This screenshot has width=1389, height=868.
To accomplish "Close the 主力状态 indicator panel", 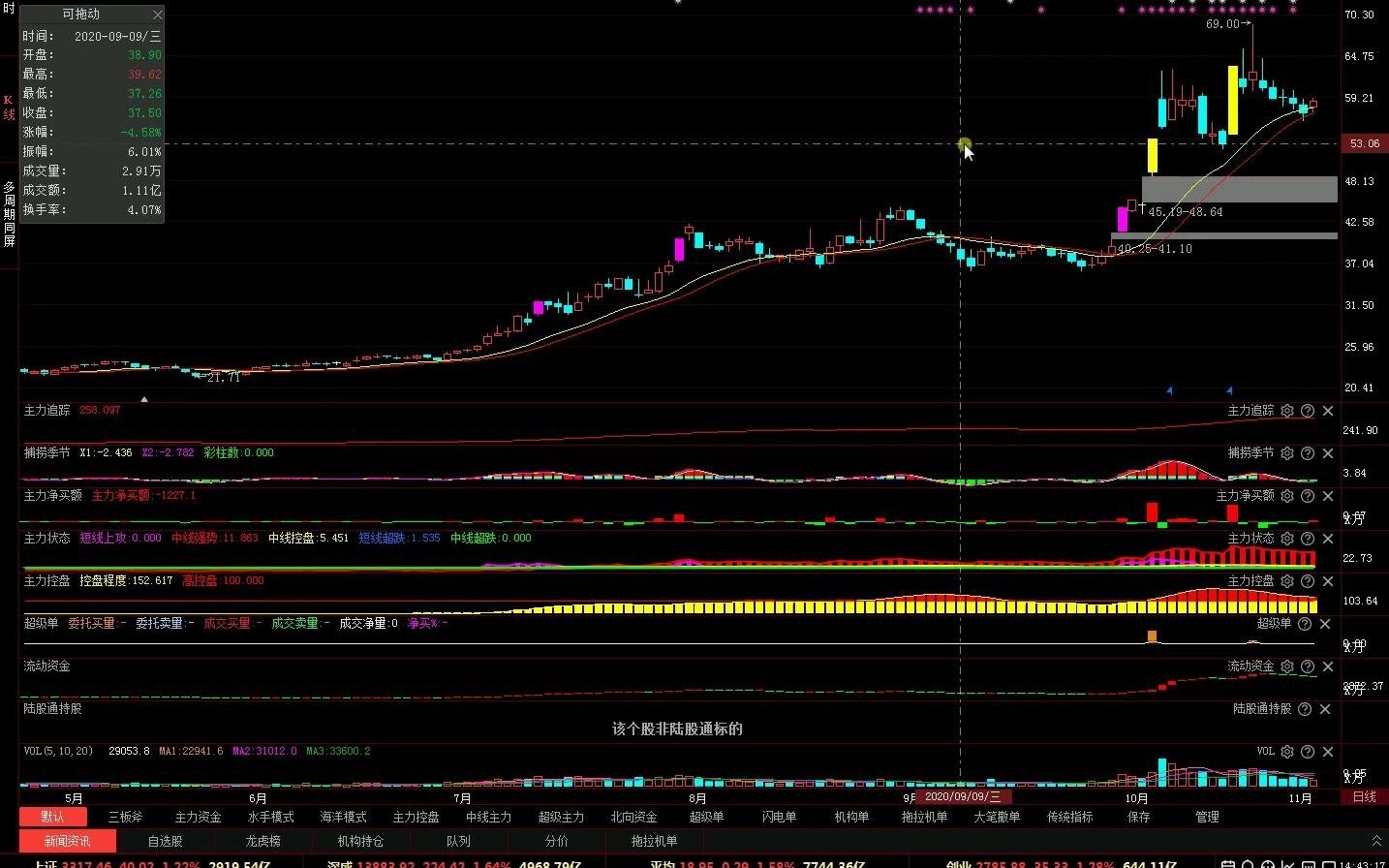I will point(1328,539).
